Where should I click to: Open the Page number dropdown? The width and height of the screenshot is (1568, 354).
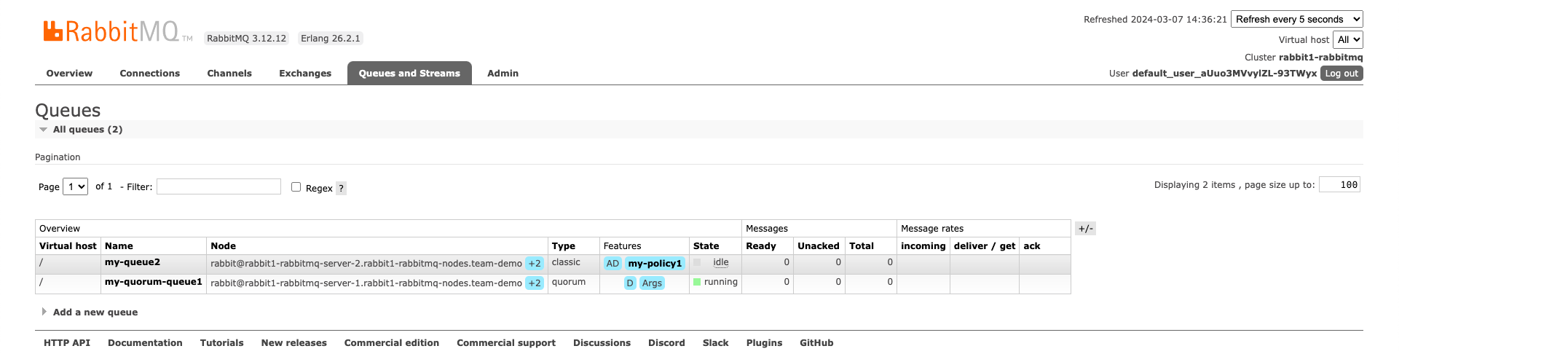pos(76,187)
